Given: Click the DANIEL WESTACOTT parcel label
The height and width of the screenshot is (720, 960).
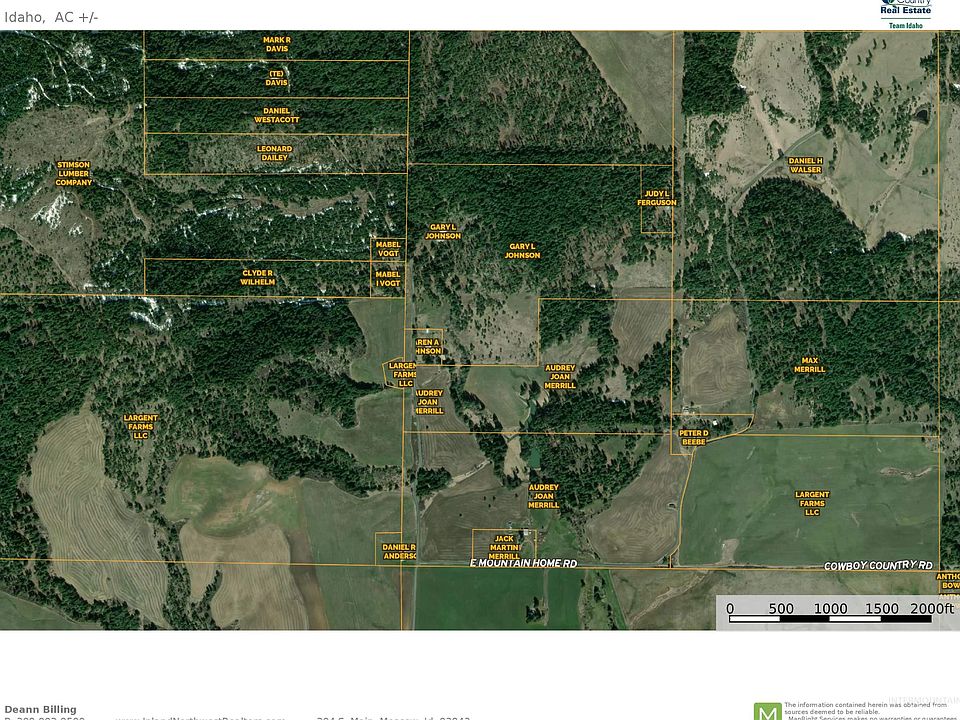Looking at the screenshot, I should [277, 115].
